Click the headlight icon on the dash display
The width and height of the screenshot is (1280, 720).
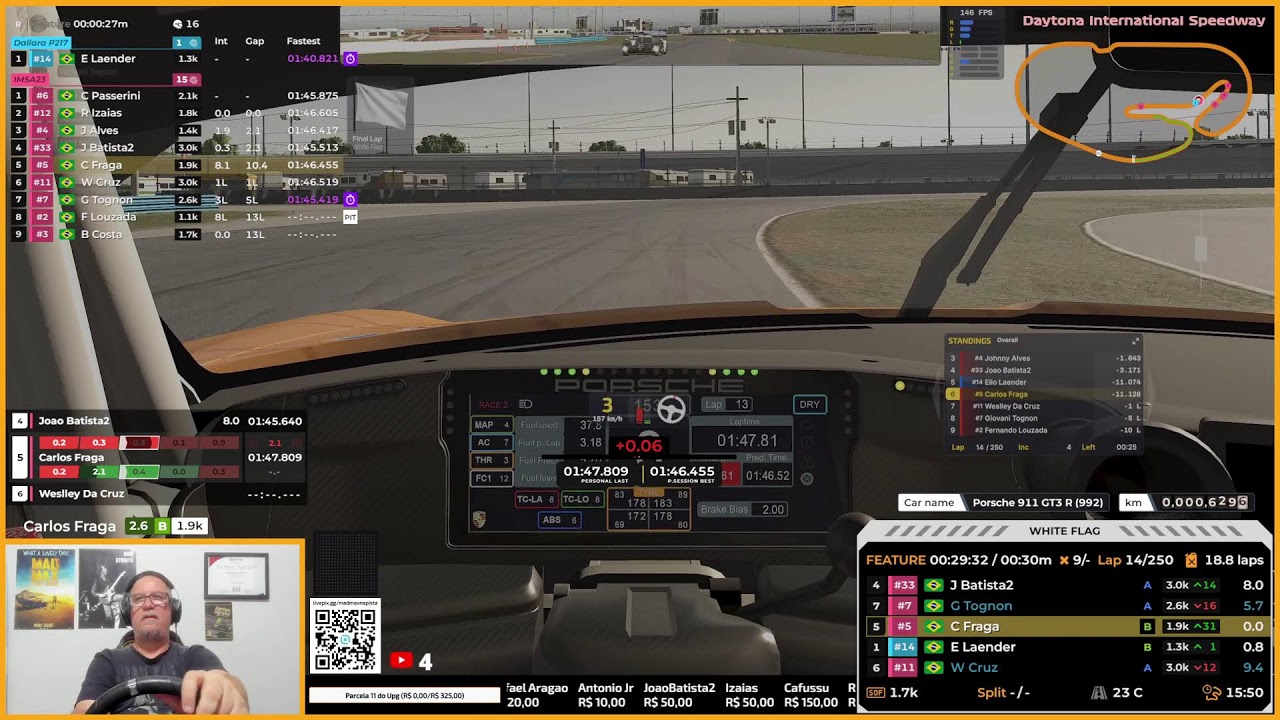pyautogui.click(x=526, y=404)
